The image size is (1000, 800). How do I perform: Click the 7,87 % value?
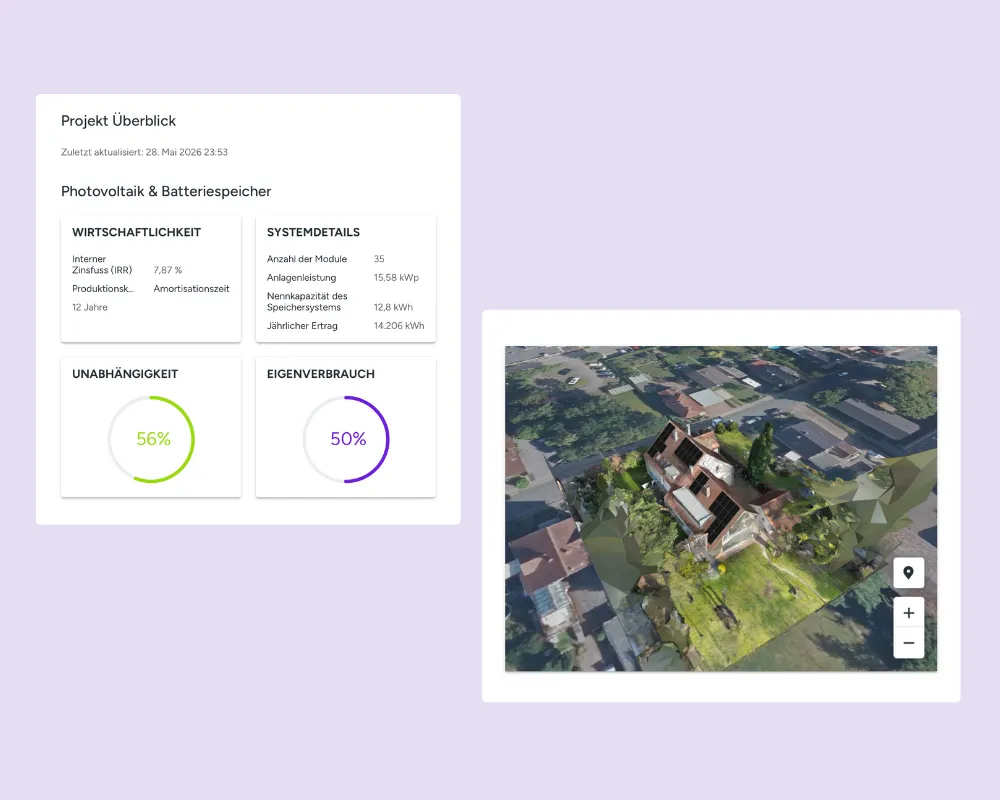(x=168, y=270)
